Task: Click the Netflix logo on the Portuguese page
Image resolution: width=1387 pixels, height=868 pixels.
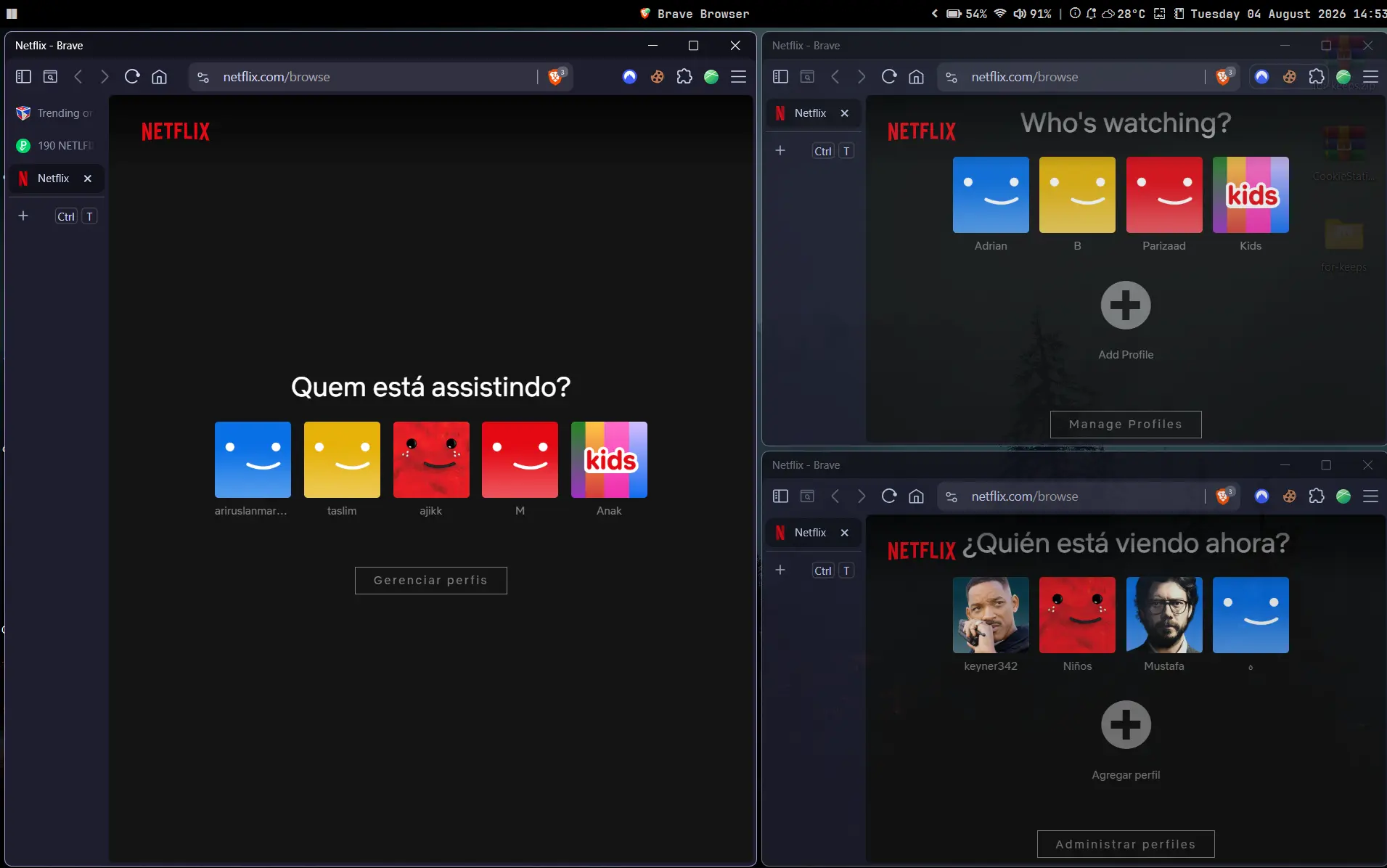Action: (176, 131)
